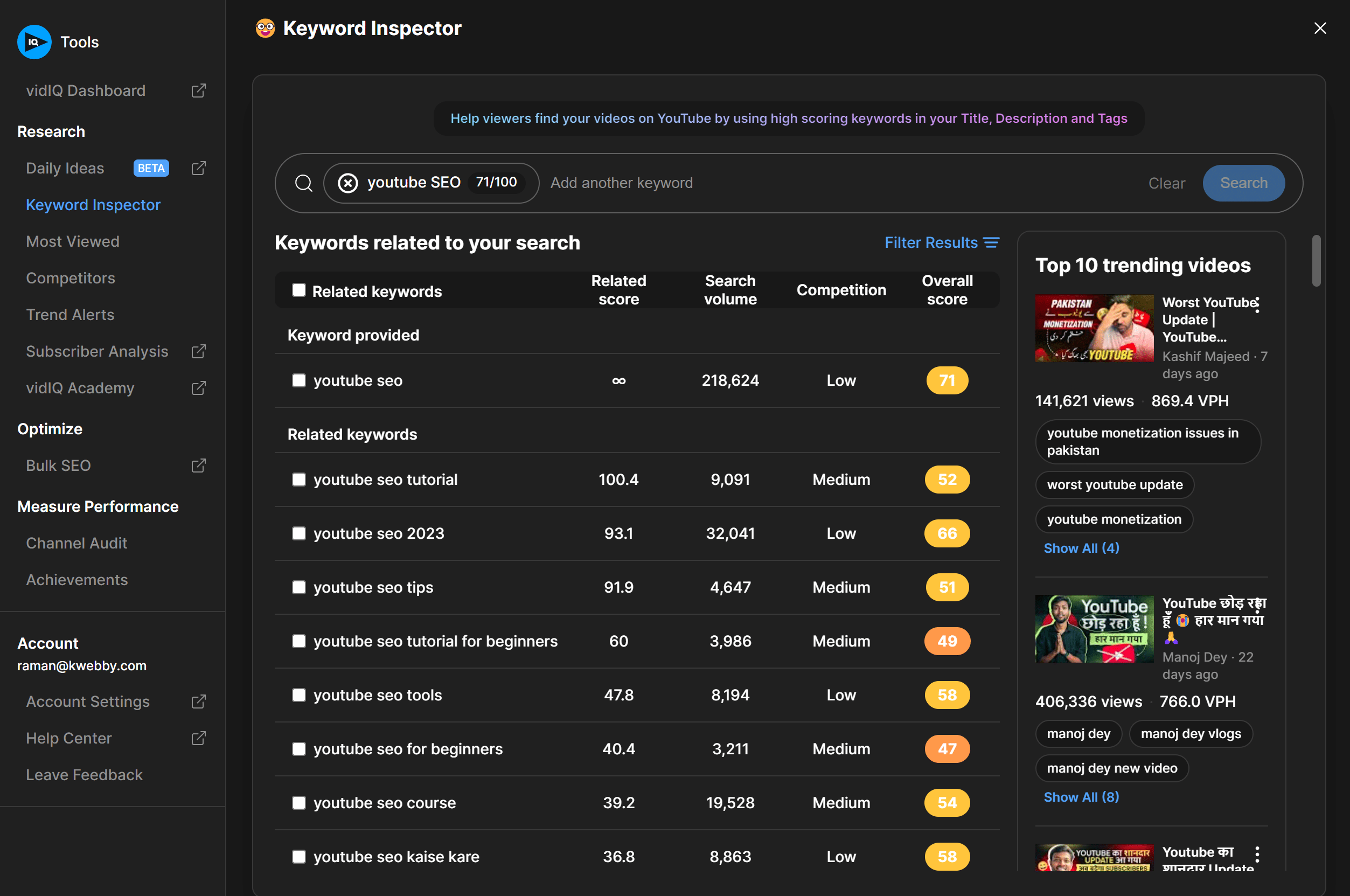The height and width of the screenshot is (896, 1350).
Task: Click the Search button
Action: point(1244,183)
